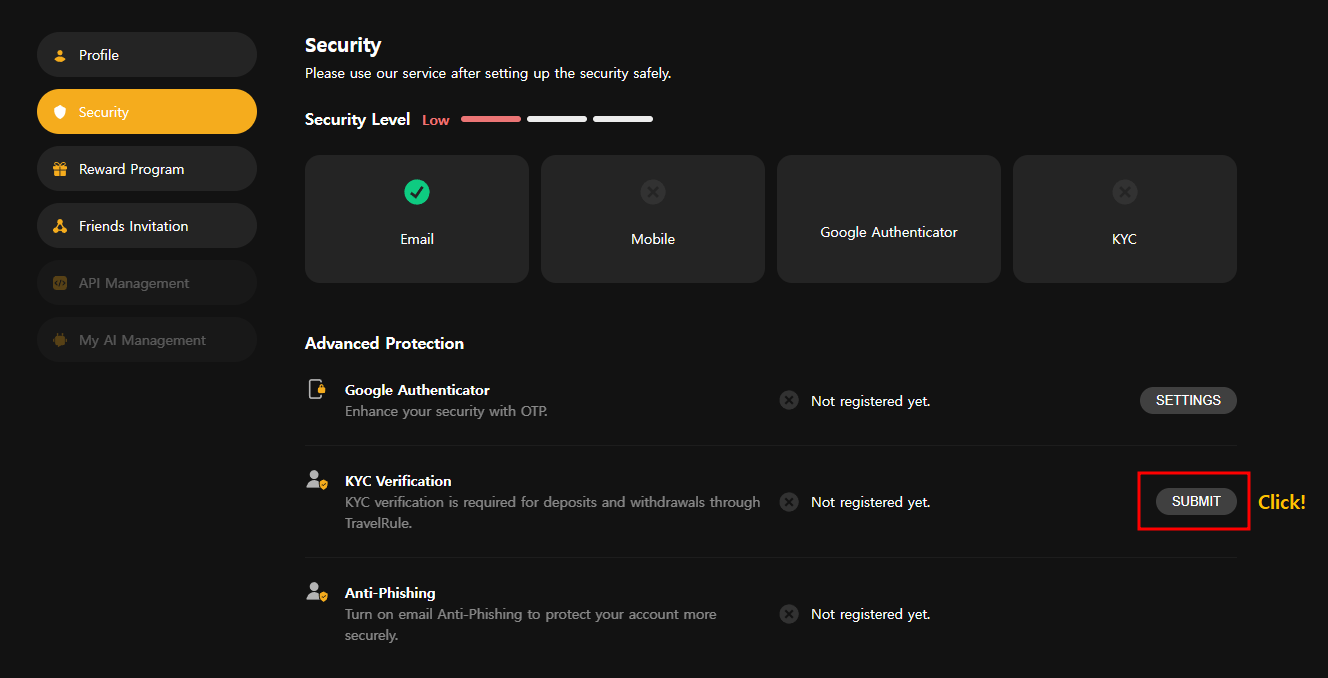The height and width of the screenshot is (678, 1328).
Task: Click the X icon on Mobile card
Action: (653, 191)
